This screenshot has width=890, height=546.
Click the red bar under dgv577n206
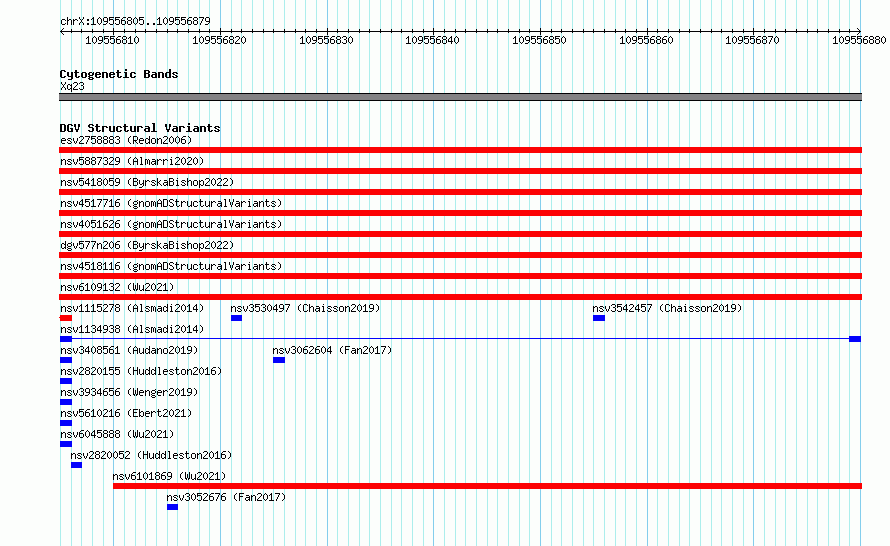460,255
